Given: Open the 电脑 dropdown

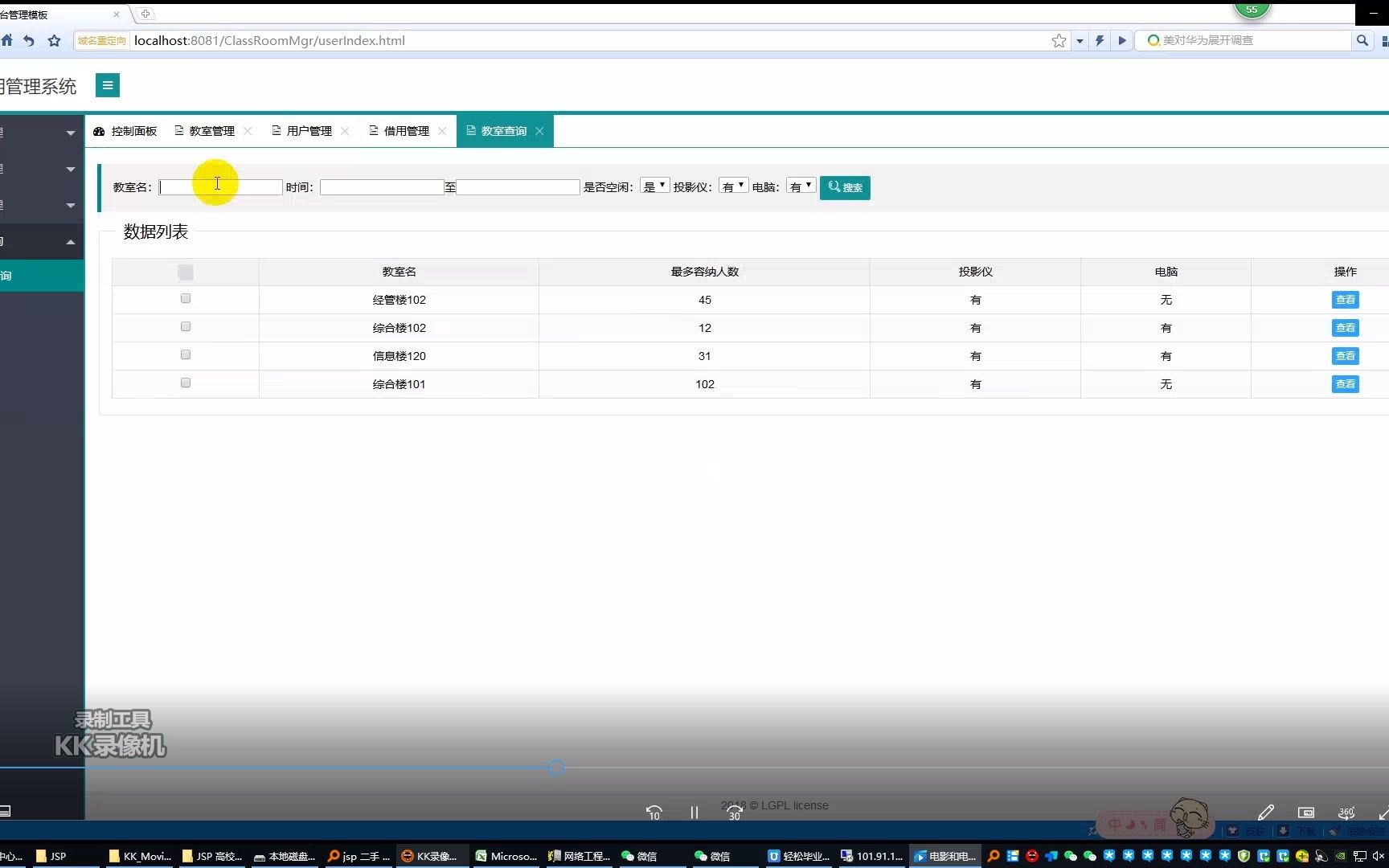Looking at the screenshot, I should (801, 186).
